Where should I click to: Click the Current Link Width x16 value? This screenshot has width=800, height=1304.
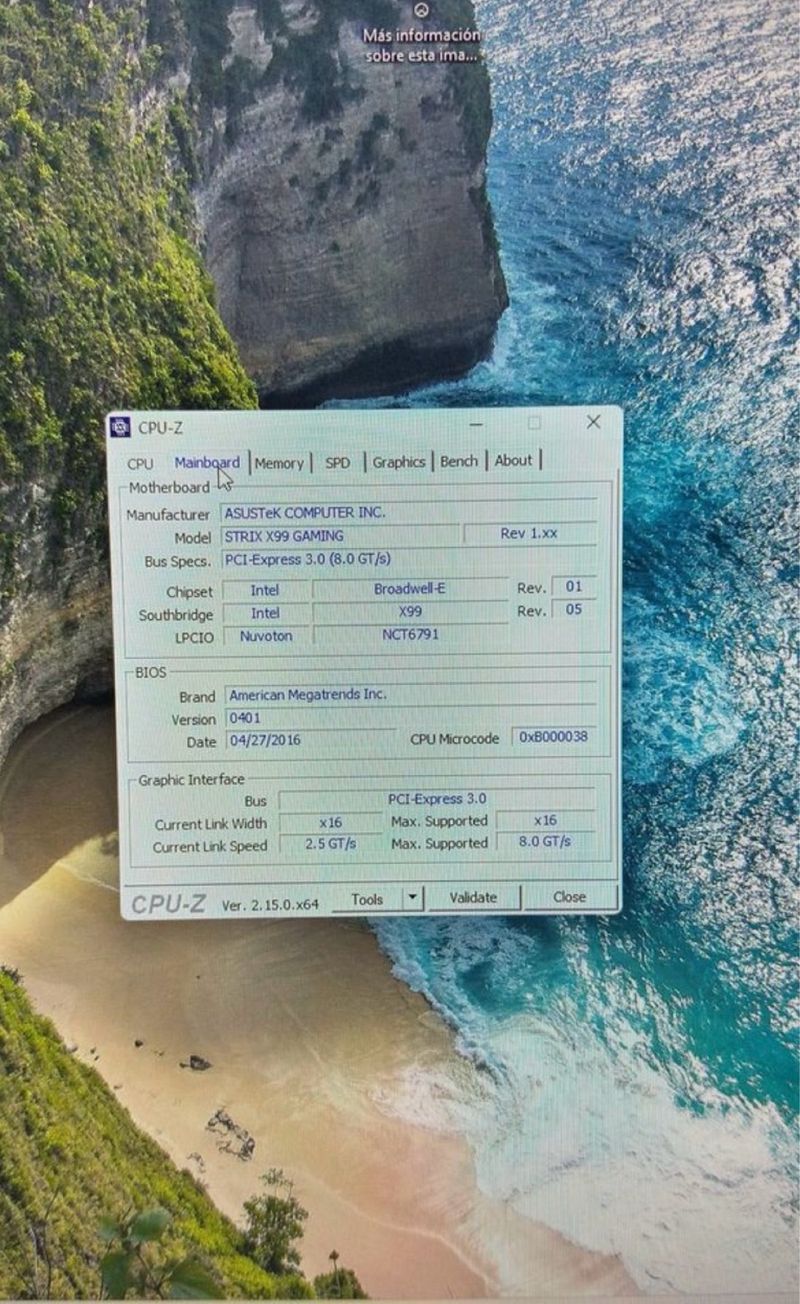(330, 822)
